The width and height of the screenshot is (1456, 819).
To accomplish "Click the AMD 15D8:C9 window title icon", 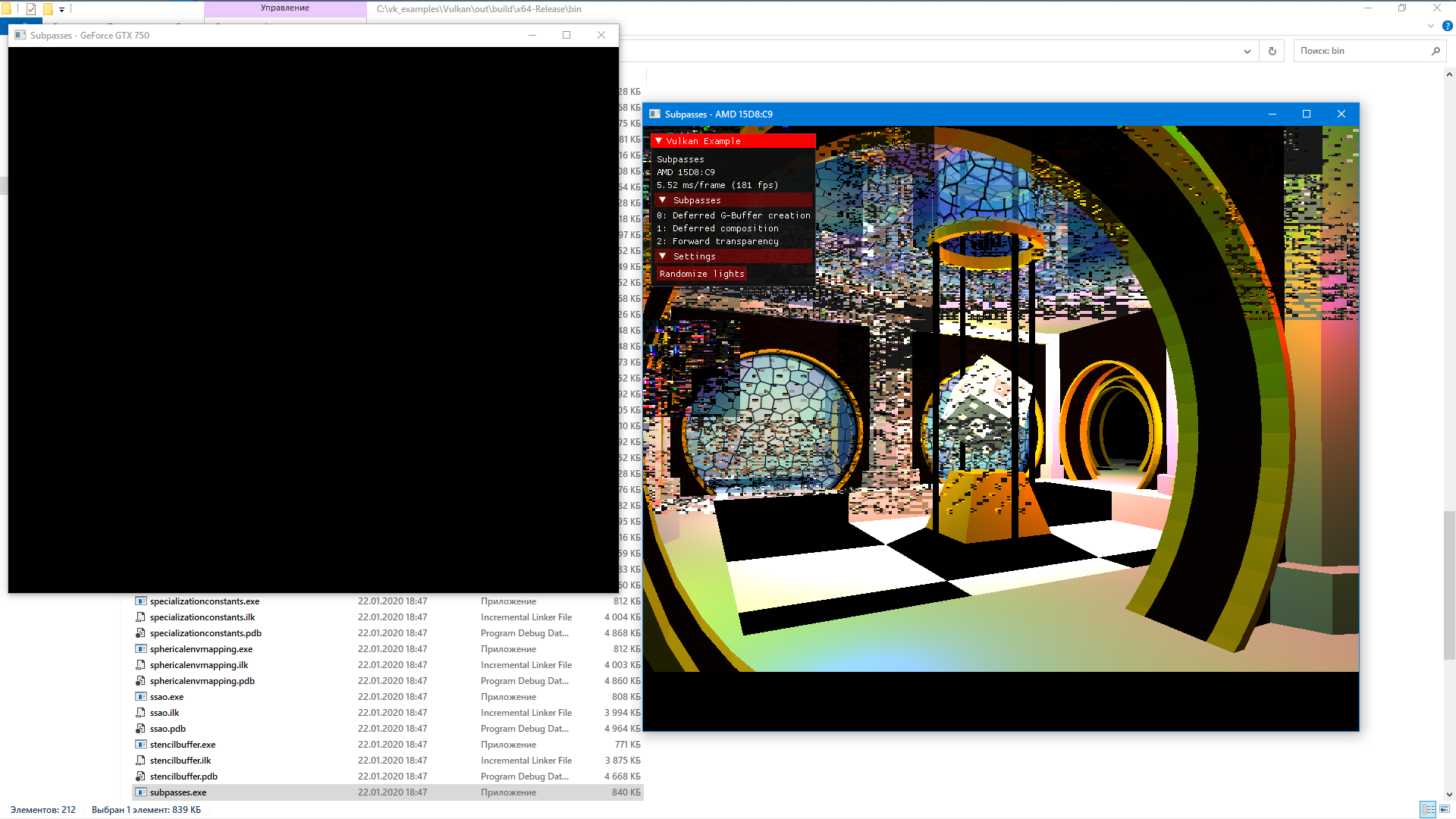I will pyautogui.click(x=654, y=115).
